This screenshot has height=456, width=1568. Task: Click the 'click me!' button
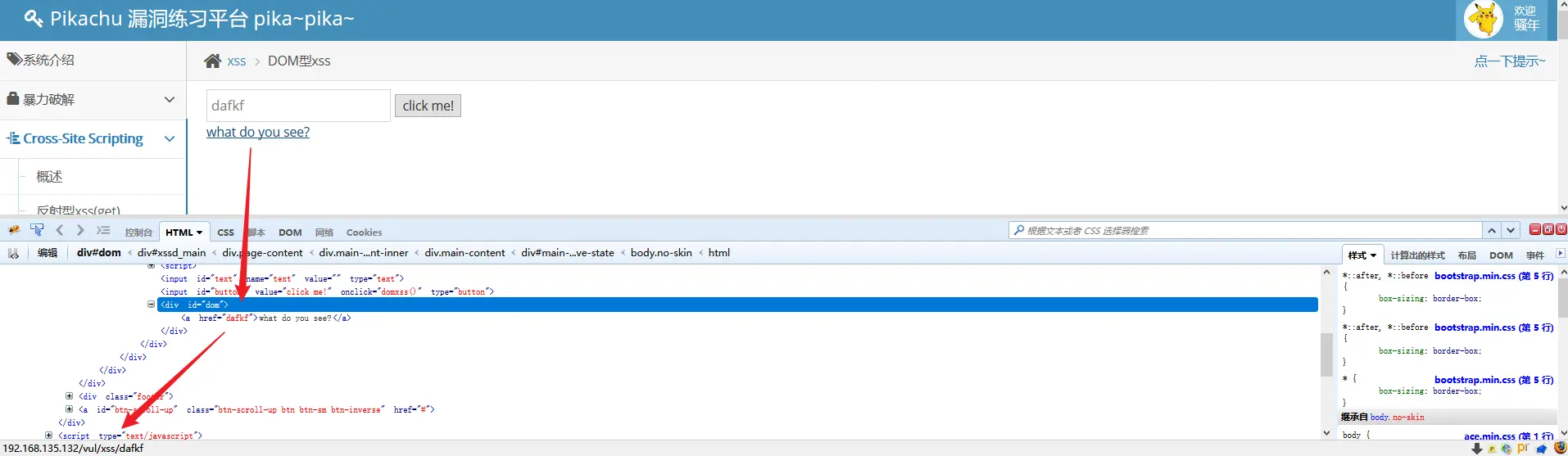pyautogui.click(x=428, y=106)
